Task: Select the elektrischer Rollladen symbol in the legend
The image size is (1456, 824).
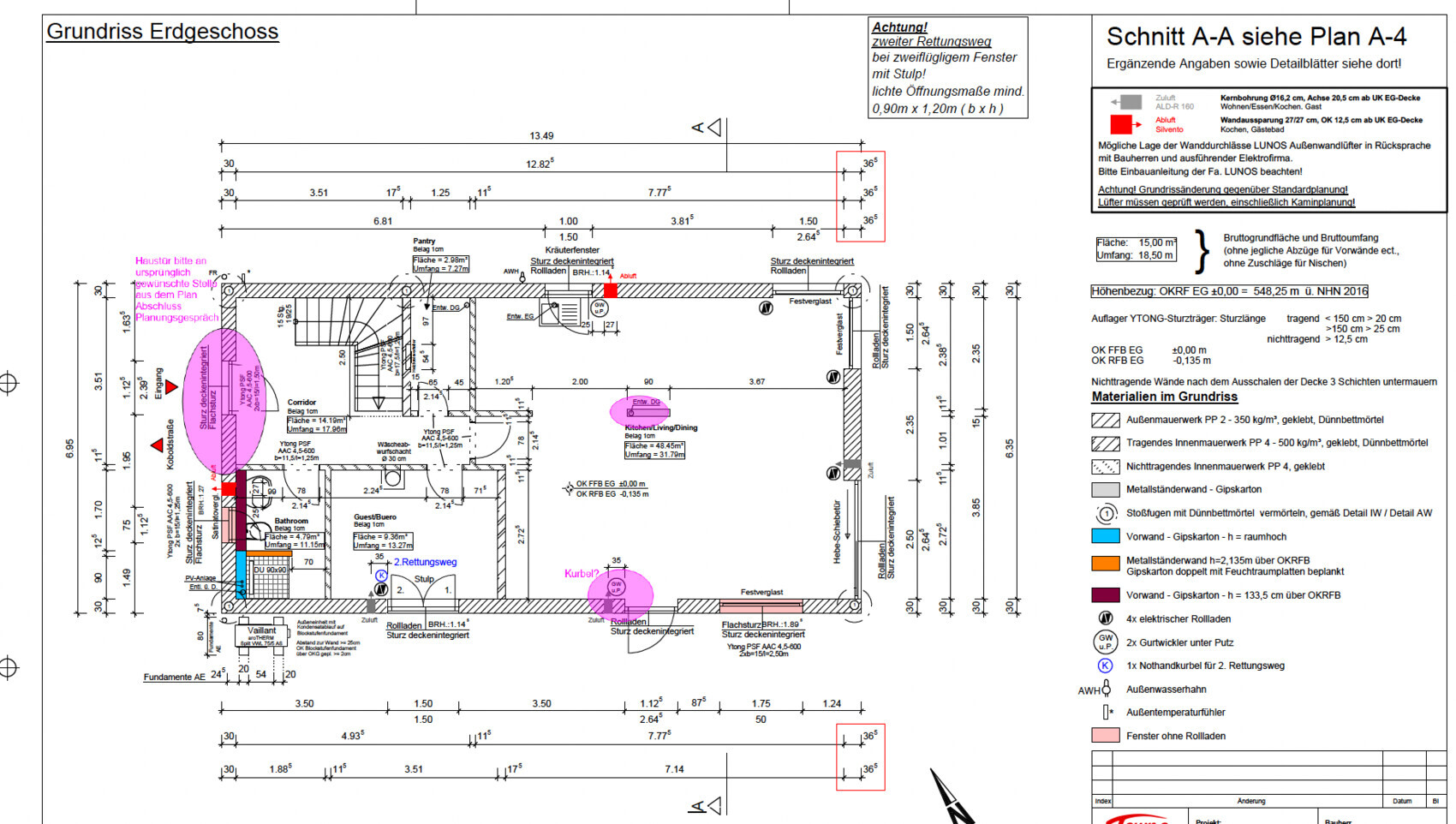Action: tap(1105, 618)
